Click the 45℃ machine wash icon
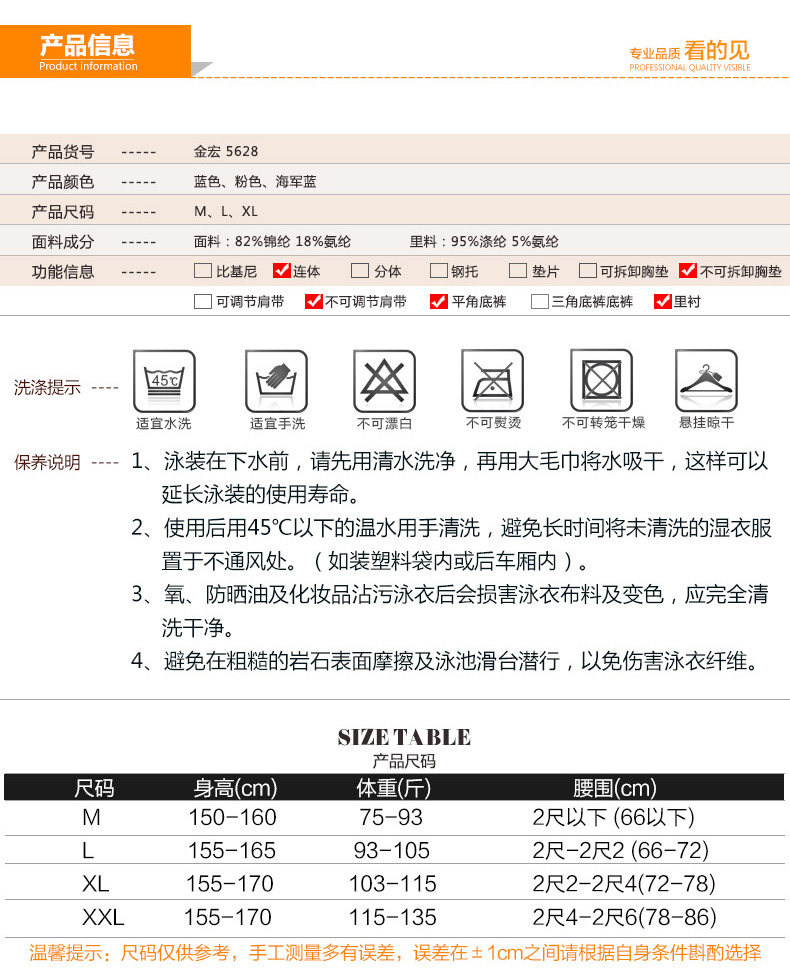 coord(164,381)
